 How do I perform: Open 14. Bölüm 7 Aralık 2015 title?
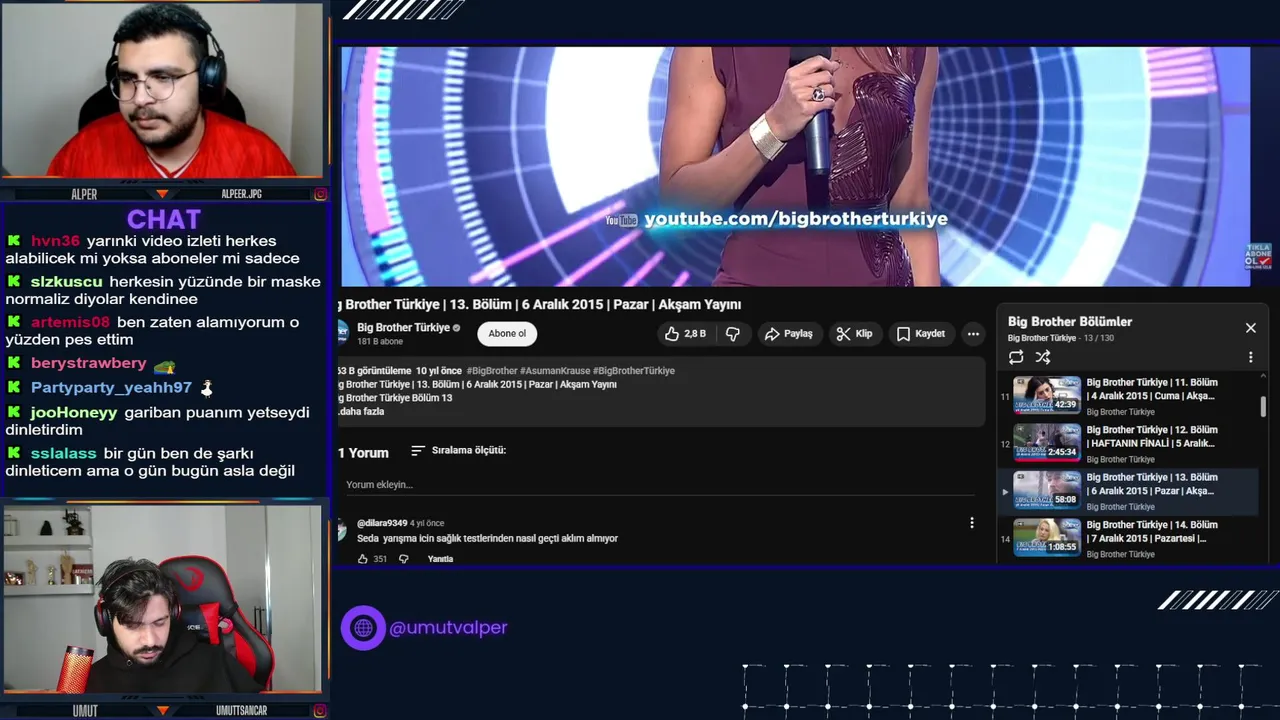[x=1152, y=532]
